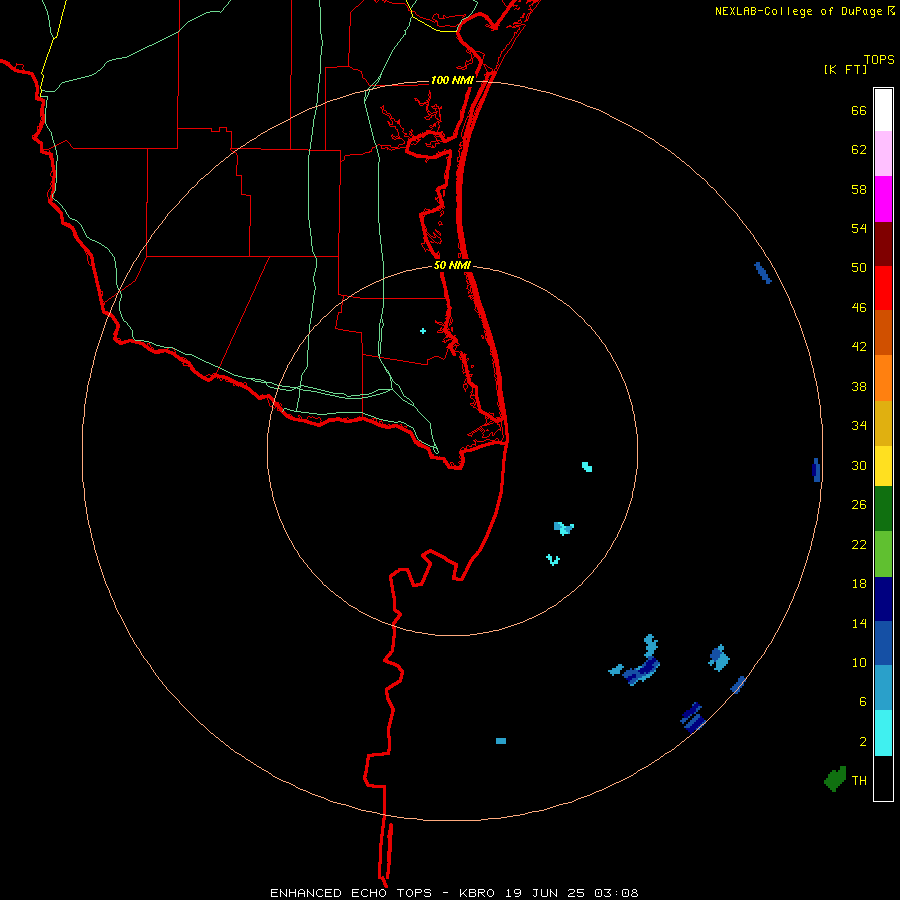Screen dimensions: 900x900
Task: Click the cyan legend swatch
Action: pyautogui.click(x=883, y=733)
